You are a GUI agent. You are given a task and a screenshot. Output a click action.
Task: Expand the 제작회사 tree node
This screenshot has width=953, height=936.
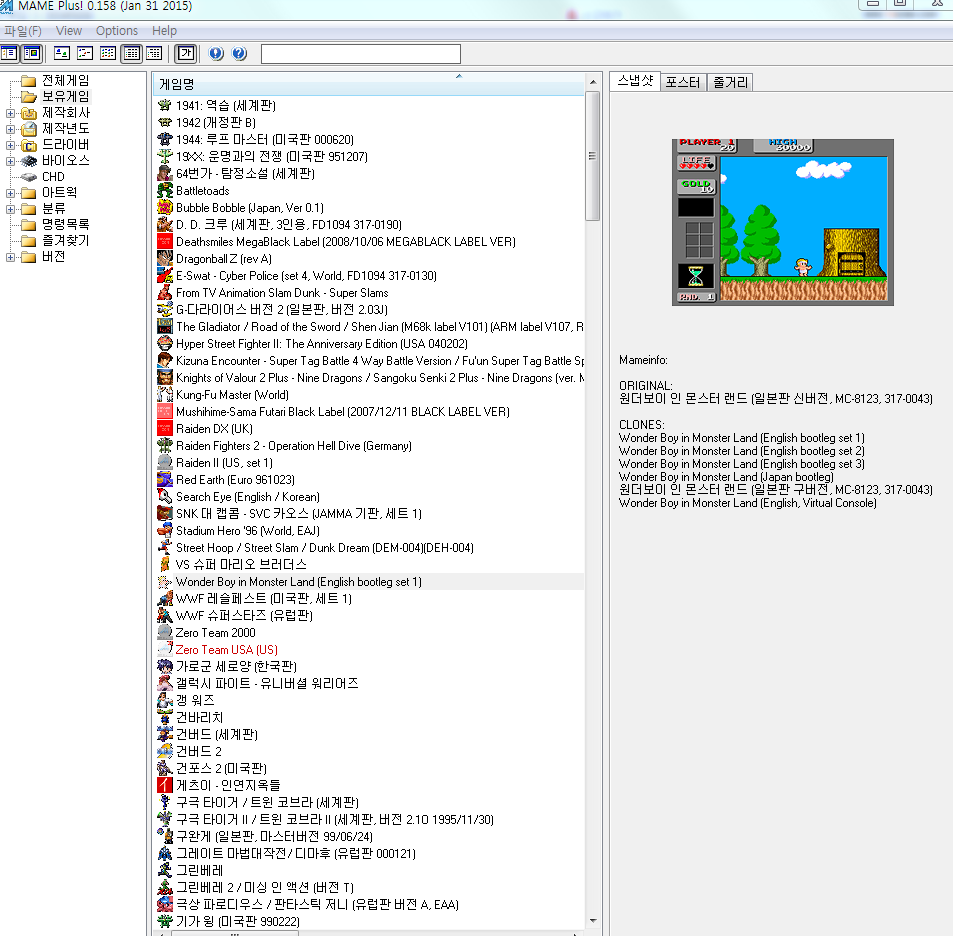coord(10,113)
